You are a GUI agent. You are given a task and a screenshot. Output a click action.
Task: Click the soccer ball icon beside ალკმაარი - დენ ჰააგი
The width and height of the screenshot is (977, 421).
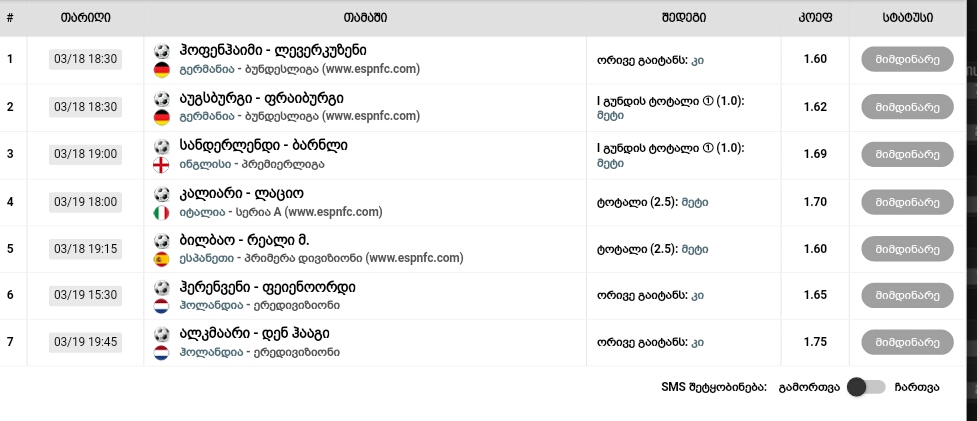click(x=162, y=333)
